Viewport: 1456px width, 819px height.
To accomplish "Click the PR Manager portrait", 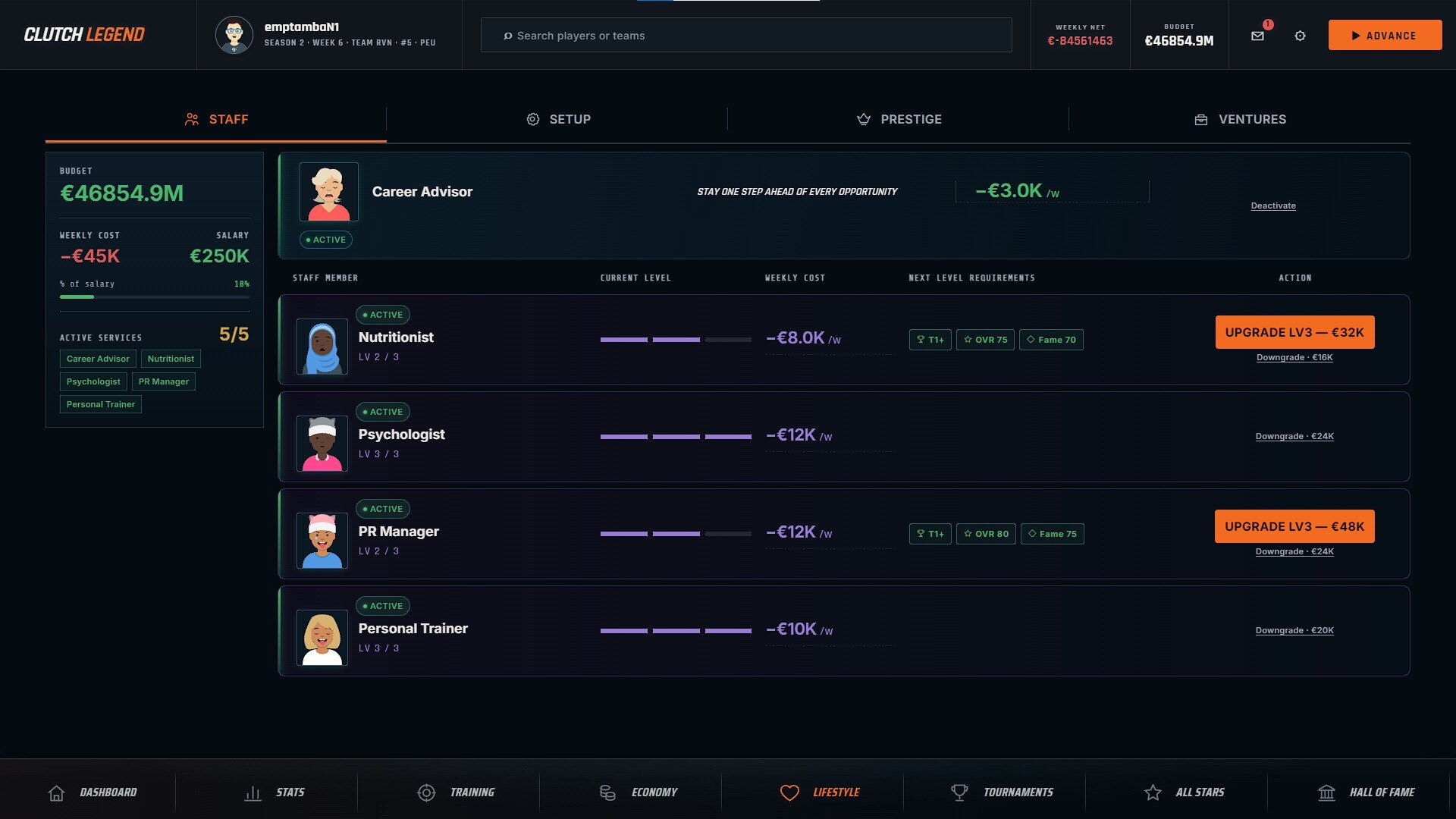I will pos(322,541).
